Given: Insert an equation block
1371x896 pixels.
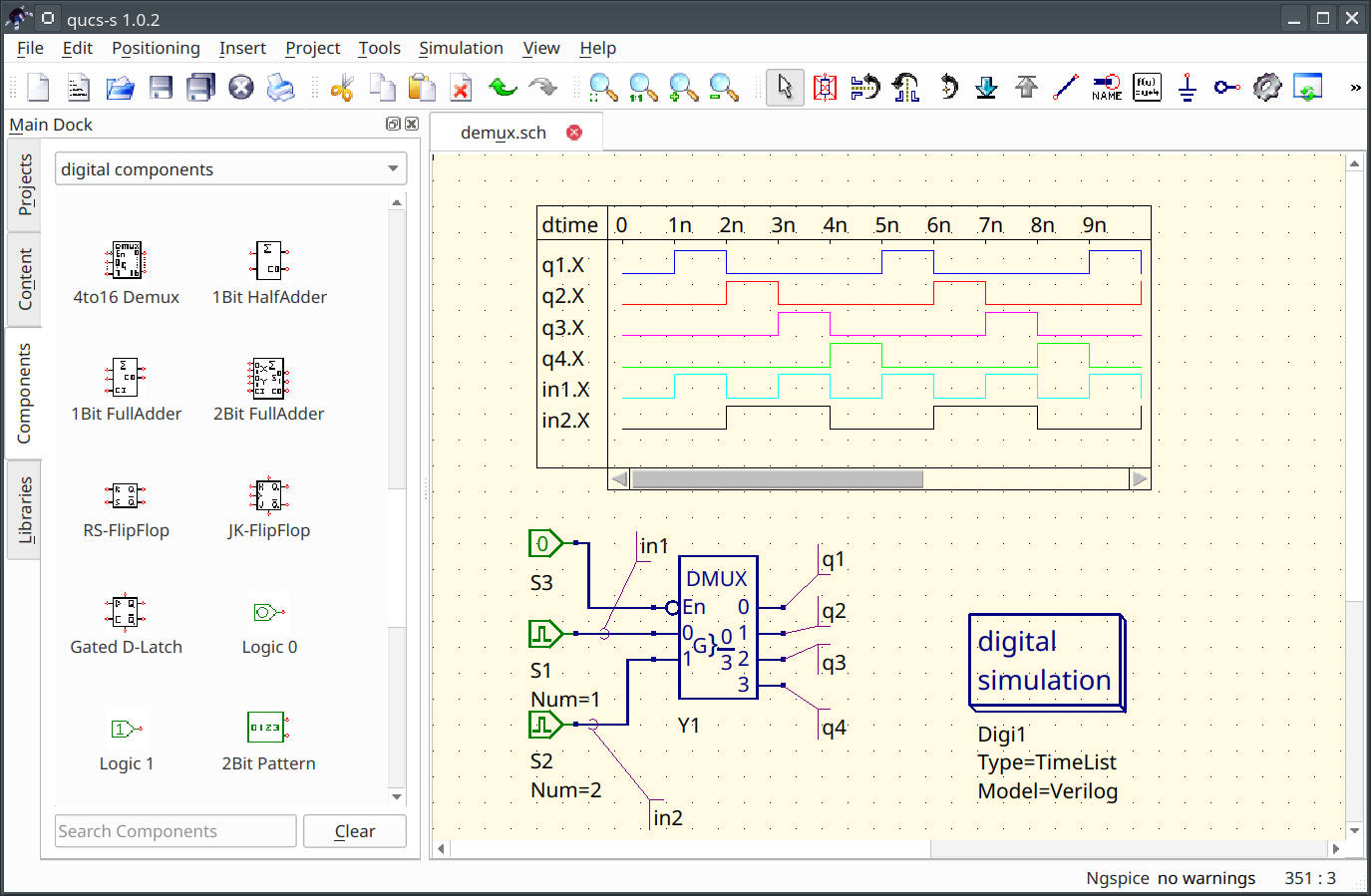Looking at the screenshot, I should click(x=1147, y=88).
